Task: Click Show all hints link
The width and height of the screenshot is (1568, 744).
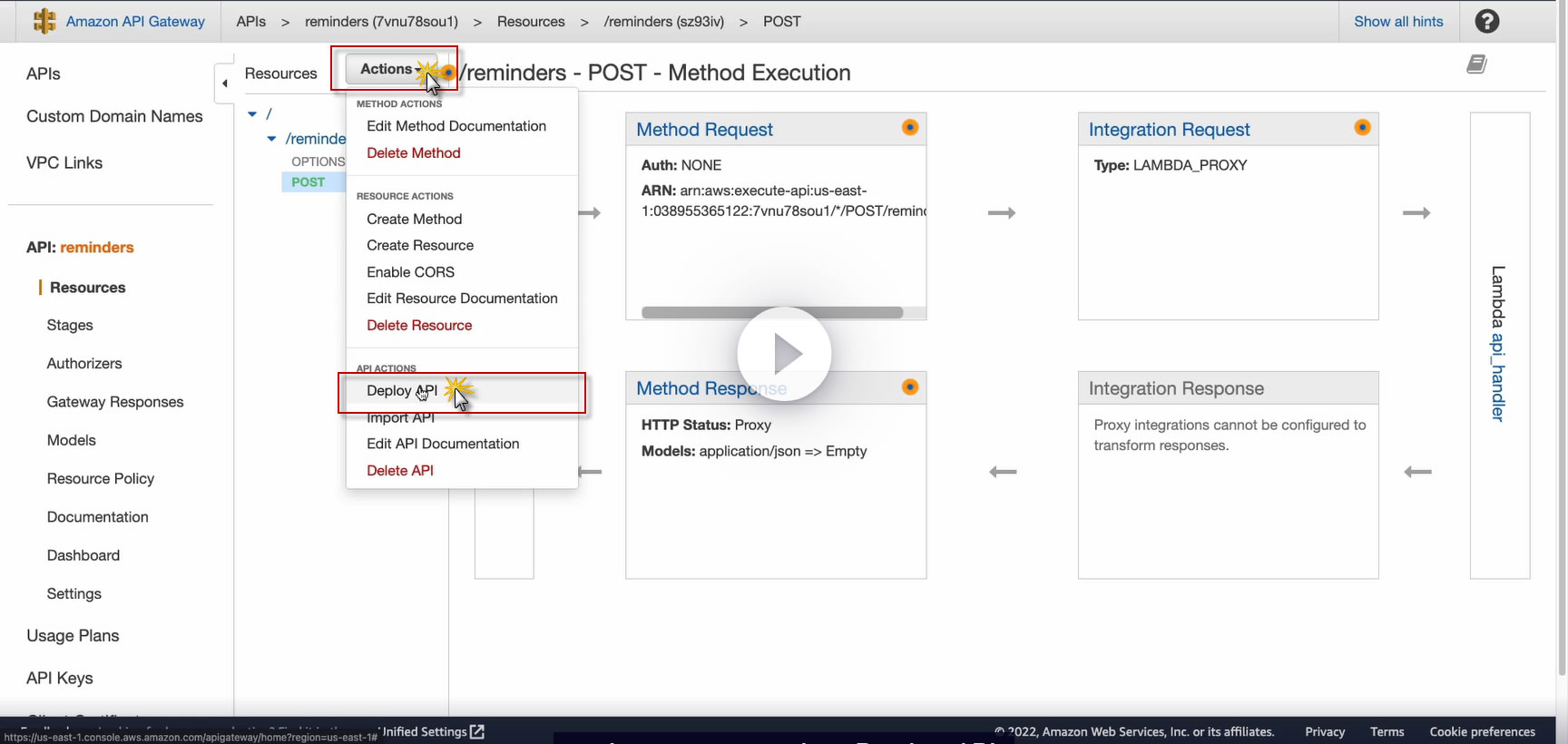Action: point(1398,22)
